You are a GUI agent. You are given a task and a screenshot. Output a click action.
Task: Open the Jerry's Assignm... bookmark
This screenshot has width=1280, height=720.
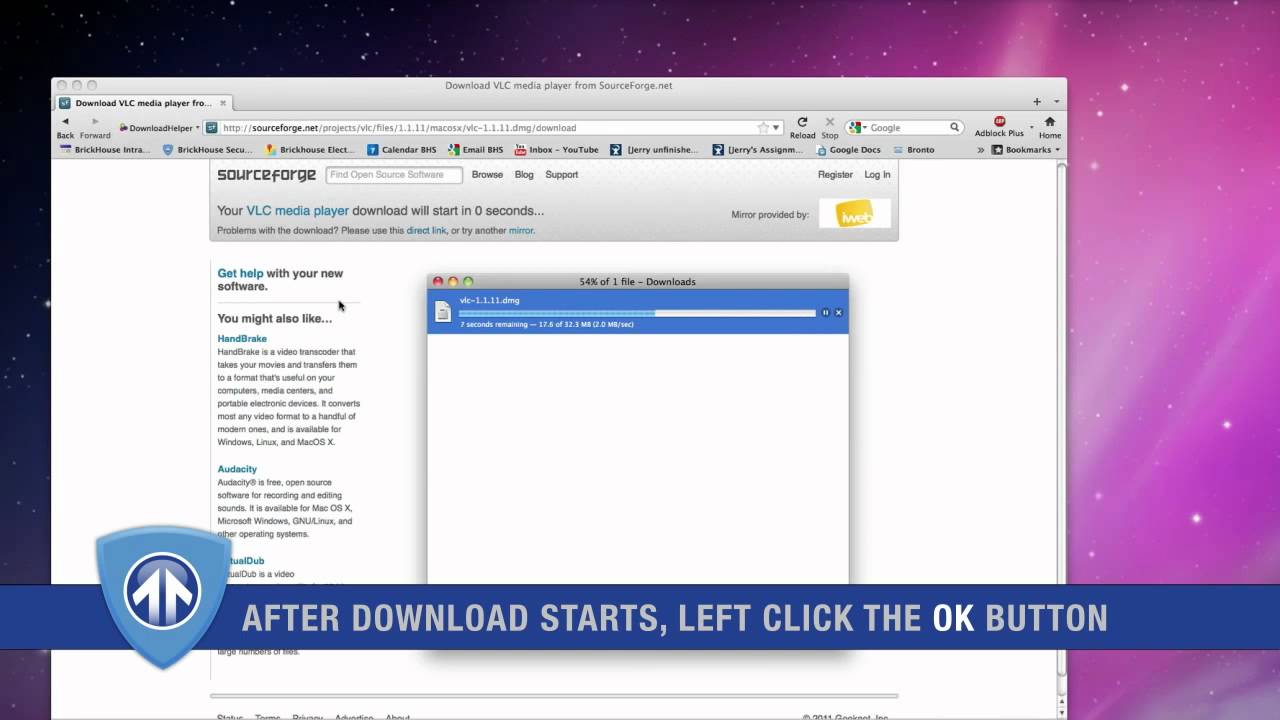pyautogui.click(x=758, y=150)
